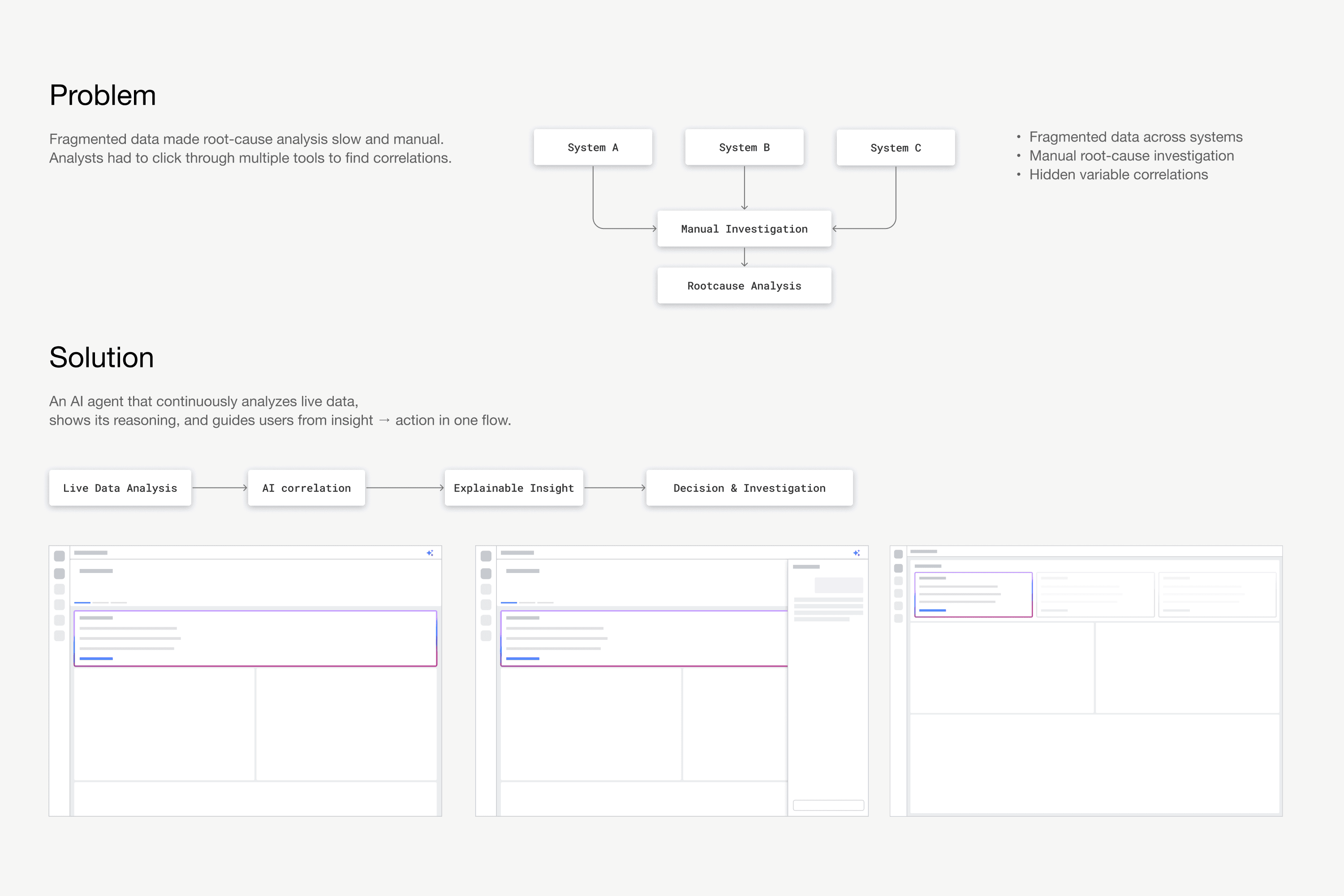Viewport: 1344px width, 896px height.
Task: Select the System A box
Action: 593,147
